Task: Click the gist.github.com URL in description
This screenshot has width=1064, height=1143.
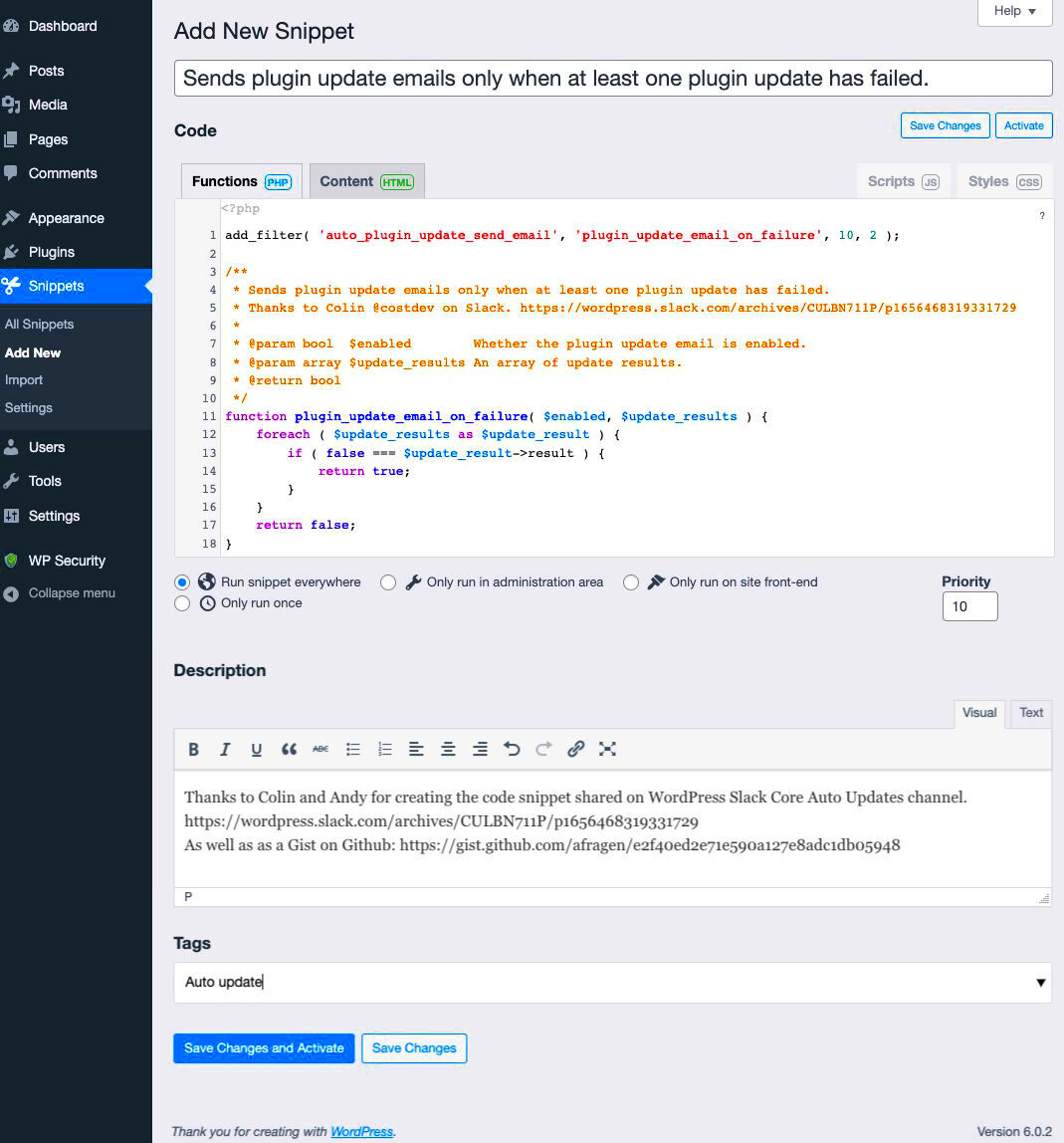Action: (649, 845)
